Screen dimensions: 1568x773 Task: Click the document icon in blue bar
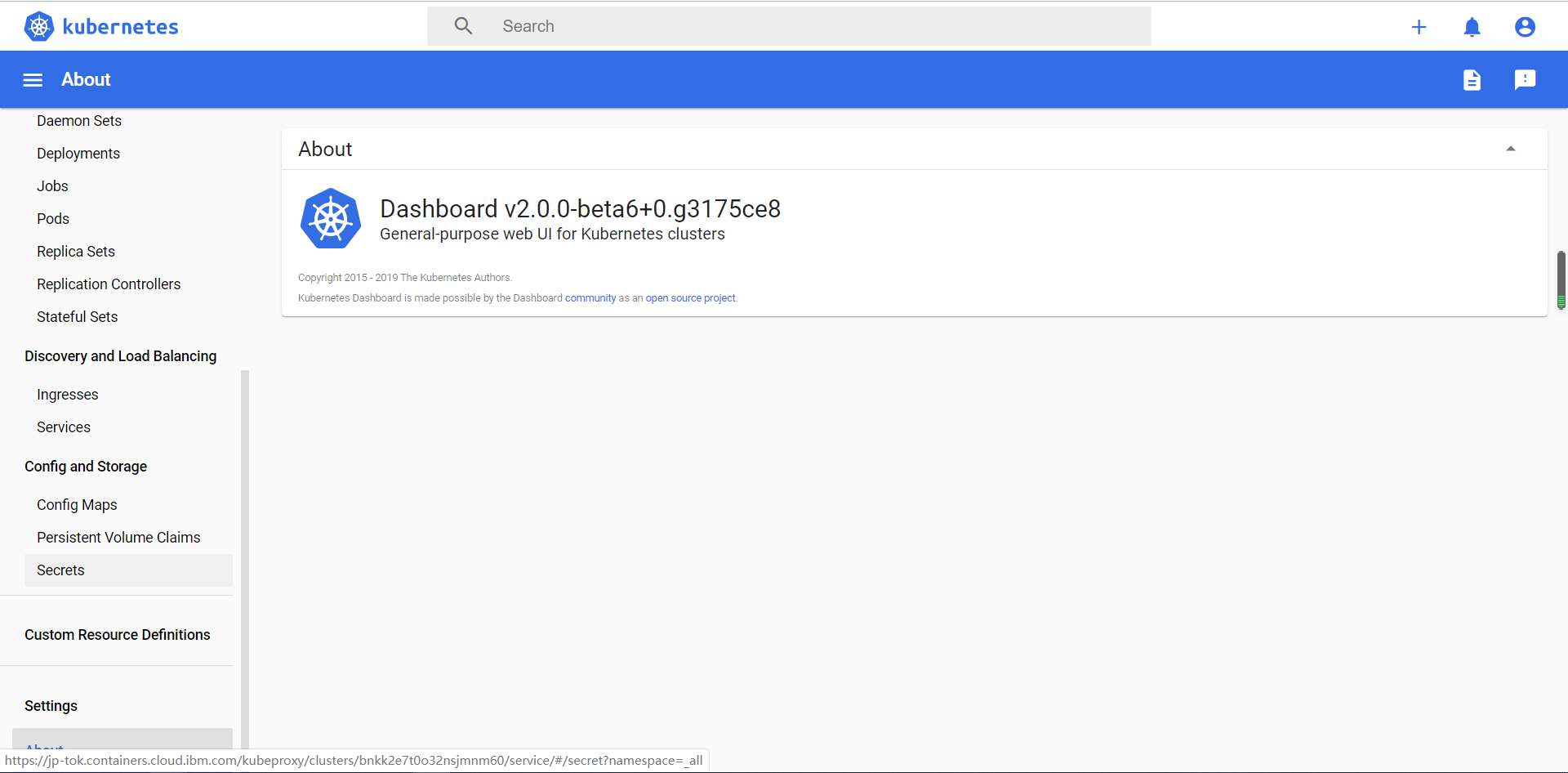point(1472,80)
